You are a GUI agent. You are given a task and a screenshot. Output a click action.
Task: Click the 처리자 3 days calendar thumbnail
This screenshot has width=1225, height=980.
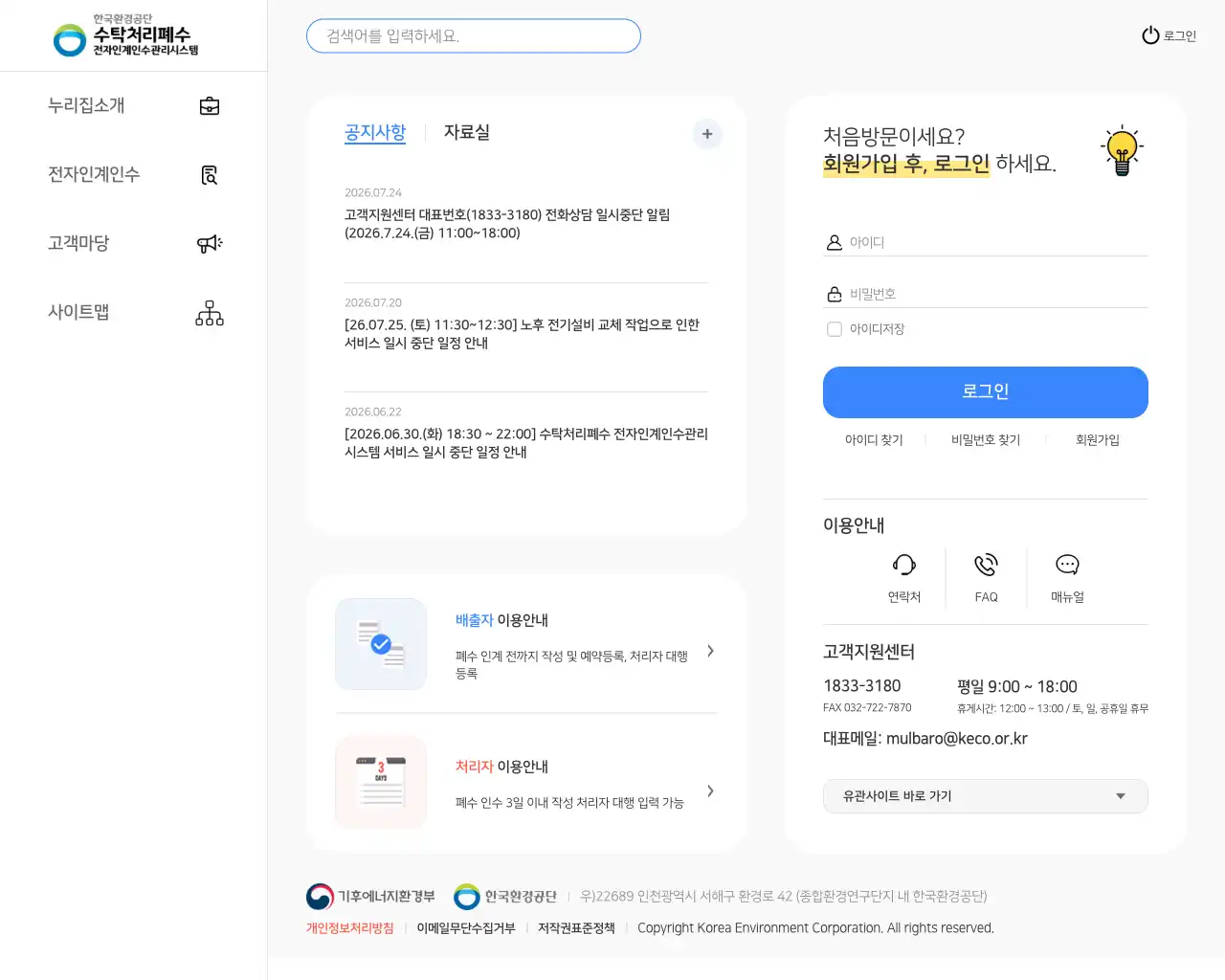381,783
